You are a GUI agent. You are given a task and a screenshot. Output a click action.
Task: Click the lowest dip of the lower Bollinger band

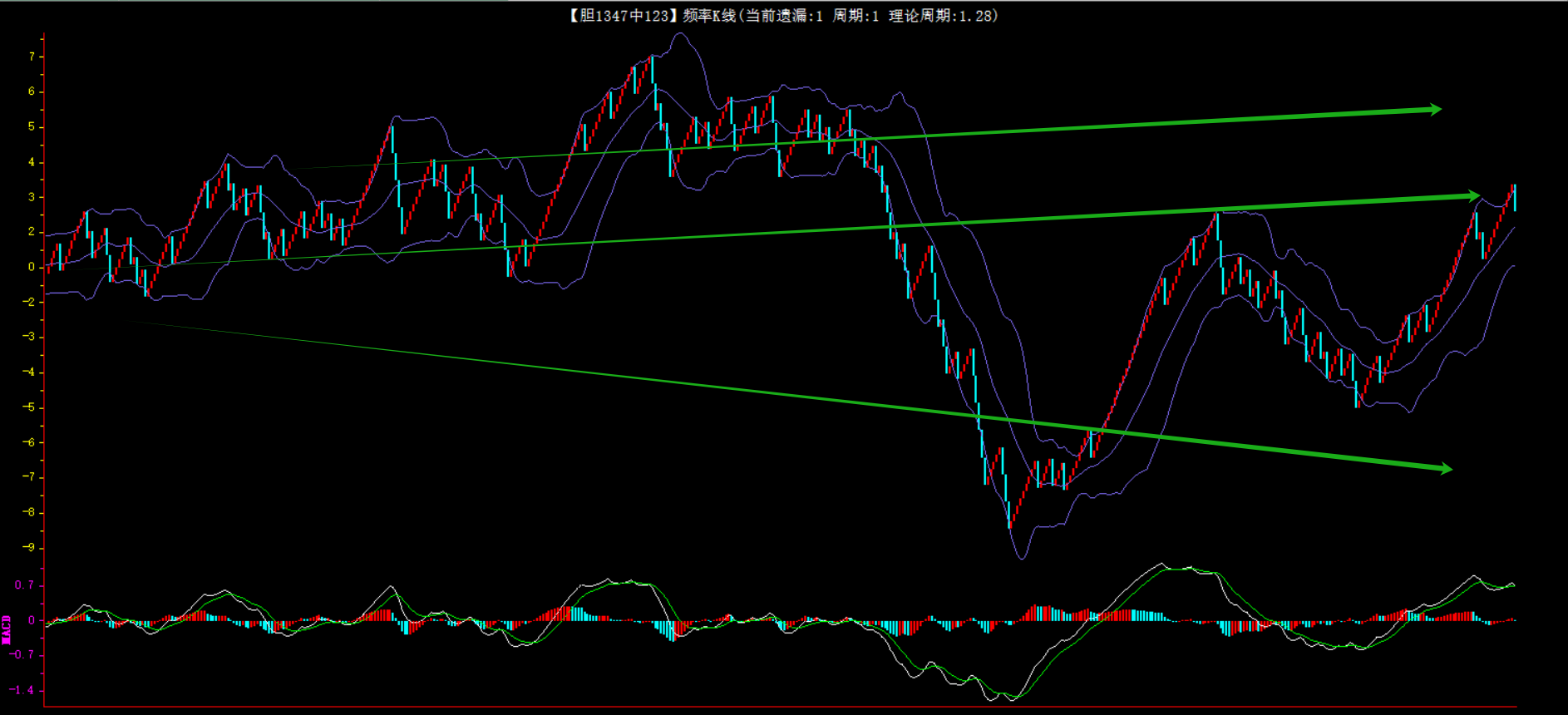point(1021,558)
